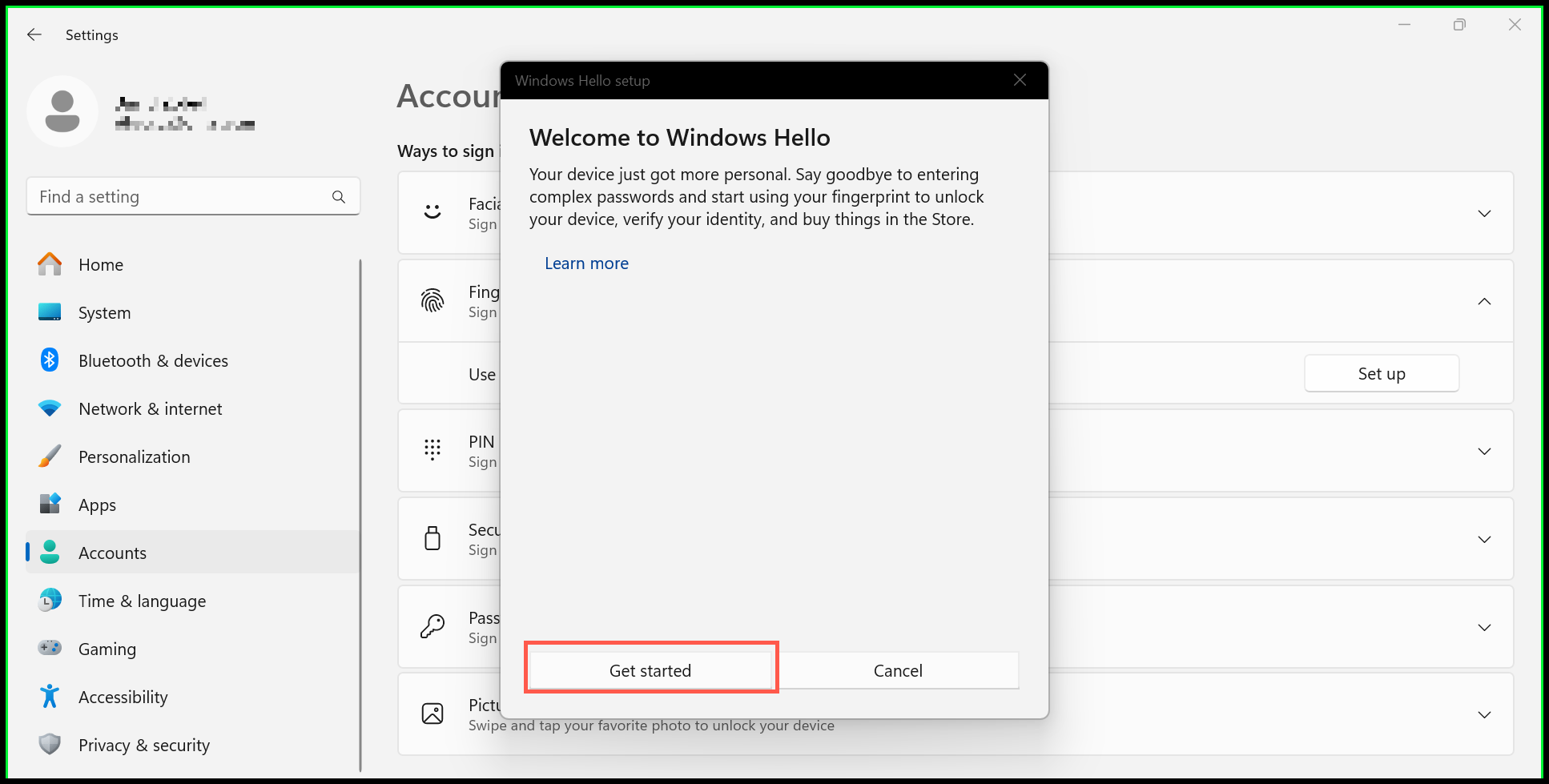
Task: Expand the PIN row chevron
Action: click(1484, 452)
